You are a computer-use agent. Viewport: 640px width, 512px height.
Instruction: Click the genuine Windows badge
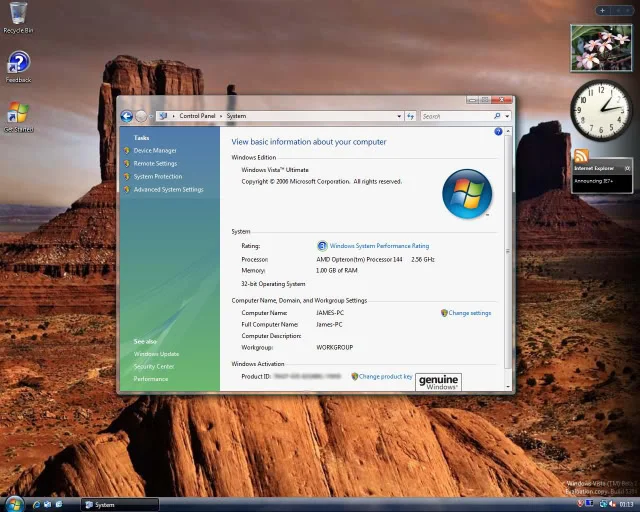[438, 382]
